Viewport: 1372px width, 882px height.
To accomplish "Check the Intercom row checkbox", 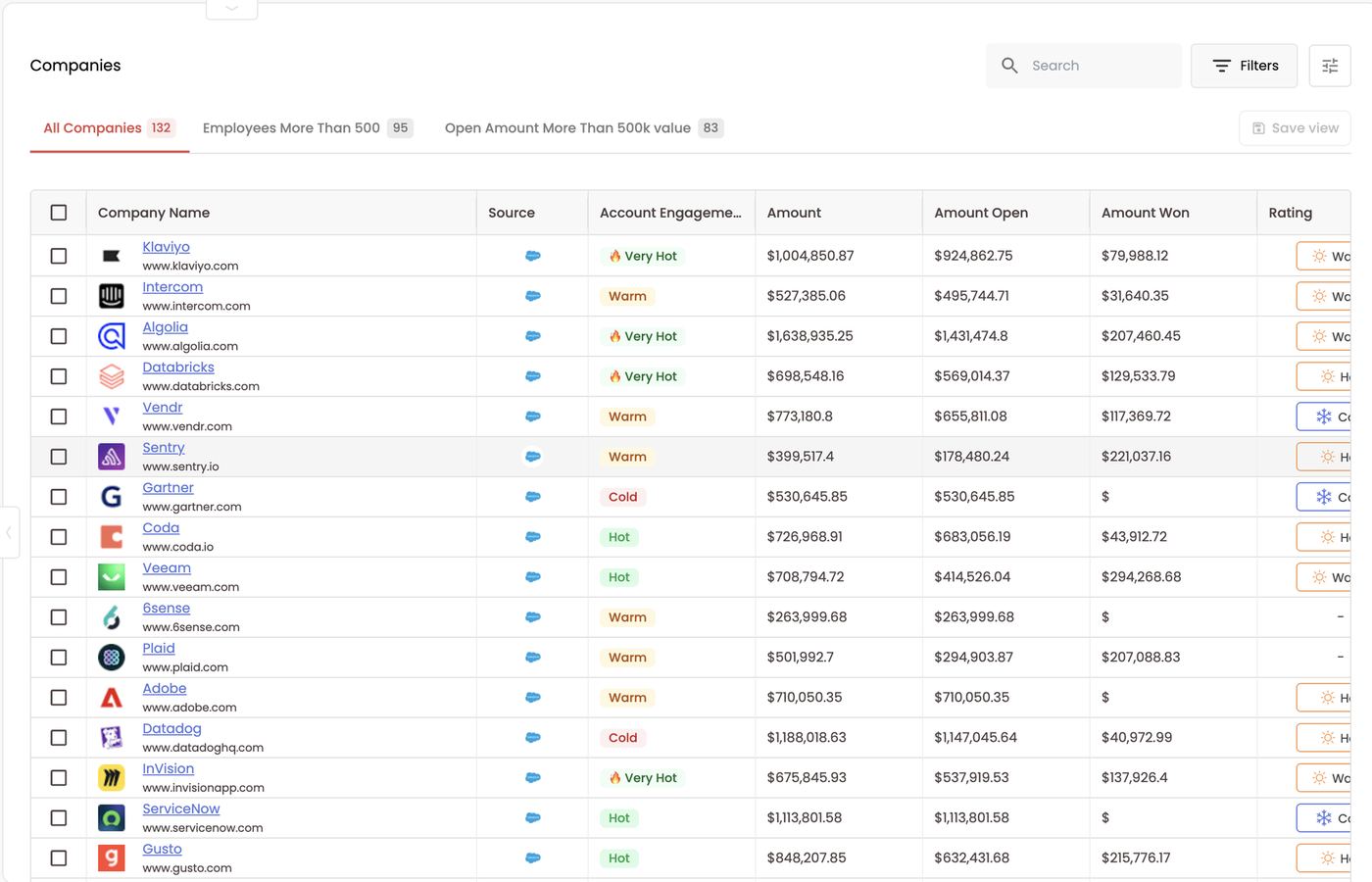I will (59, 296).
